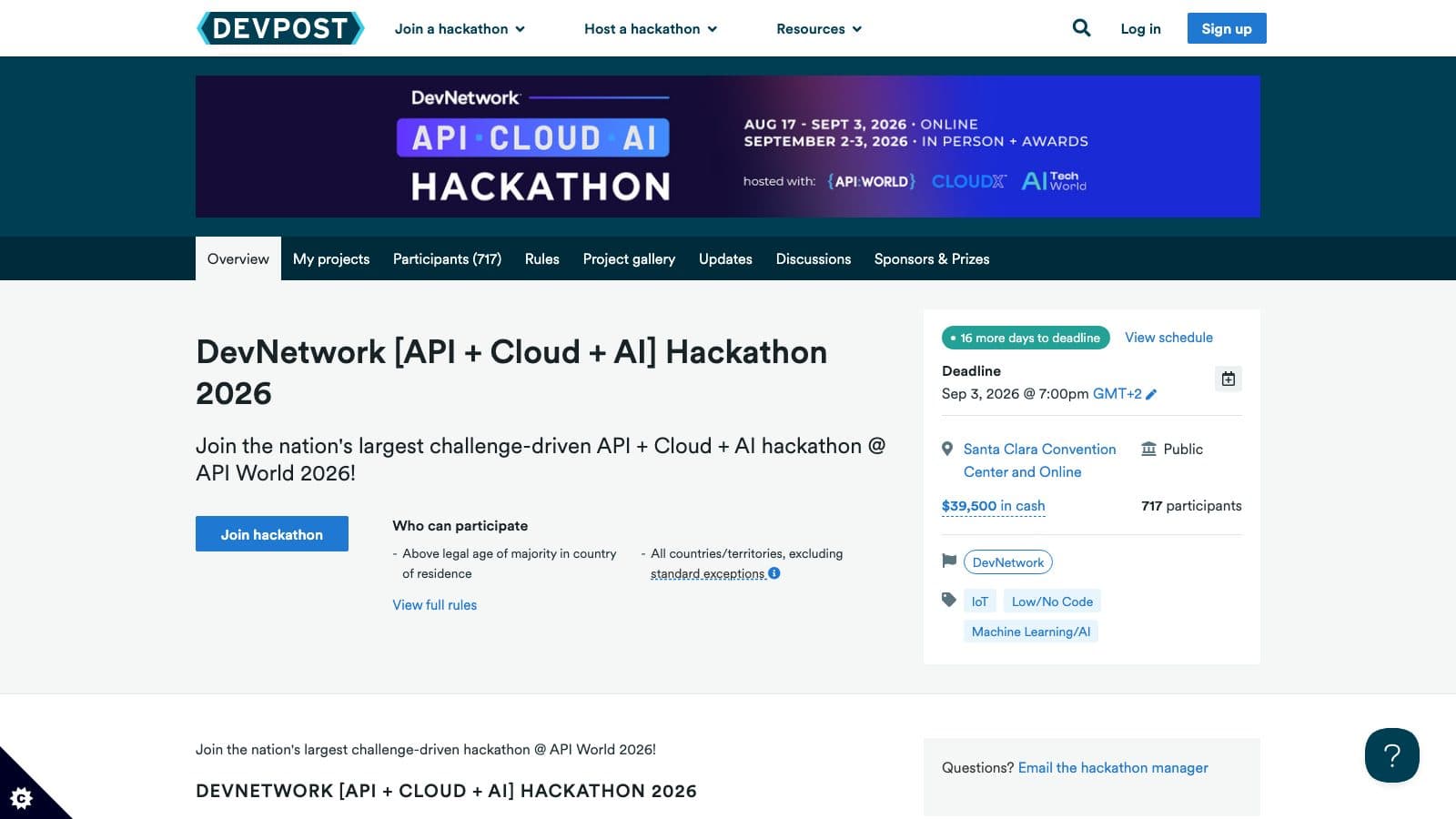Open the Discussions tab
The image size is (1456, 819).
(814, 258)
